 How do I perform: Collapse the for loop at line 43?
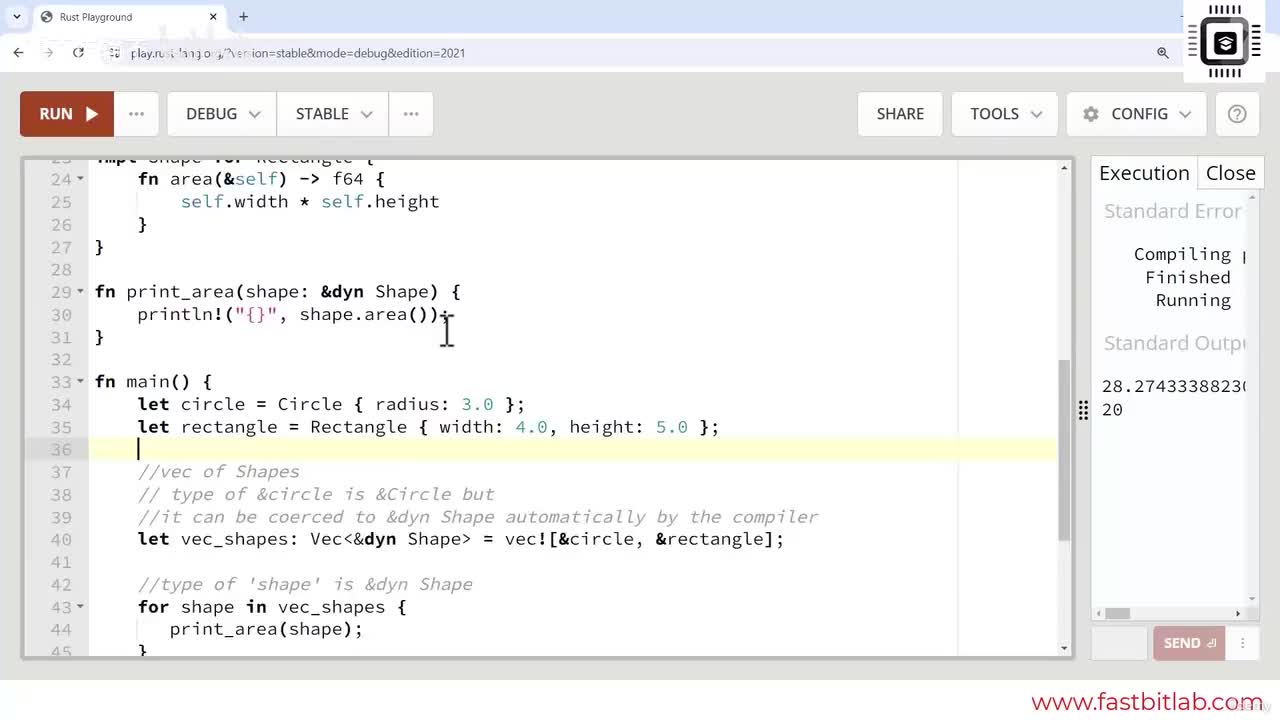[81, 607]
